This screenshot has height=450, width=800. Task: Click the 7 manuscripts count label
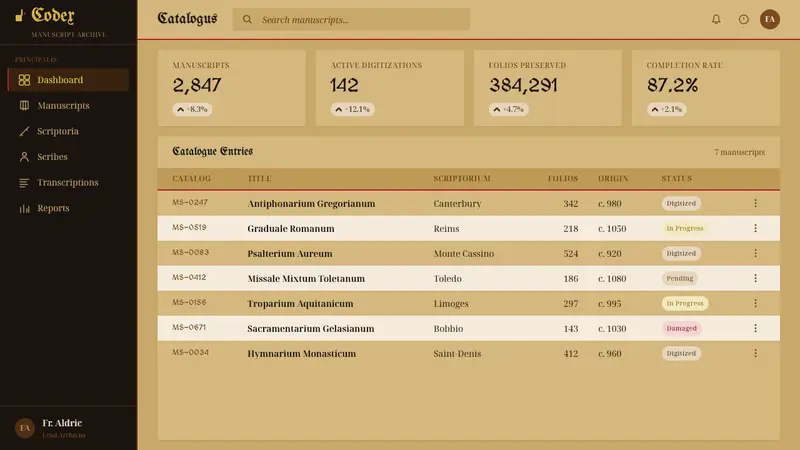coord(739,152)
